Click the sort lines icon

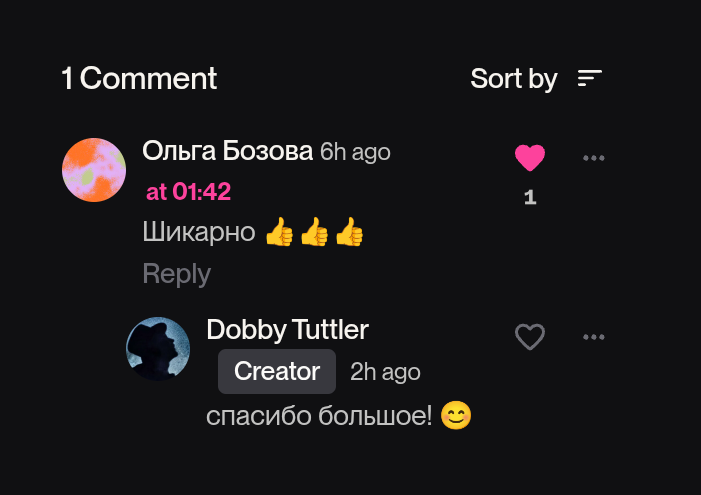tap(590, 78)
